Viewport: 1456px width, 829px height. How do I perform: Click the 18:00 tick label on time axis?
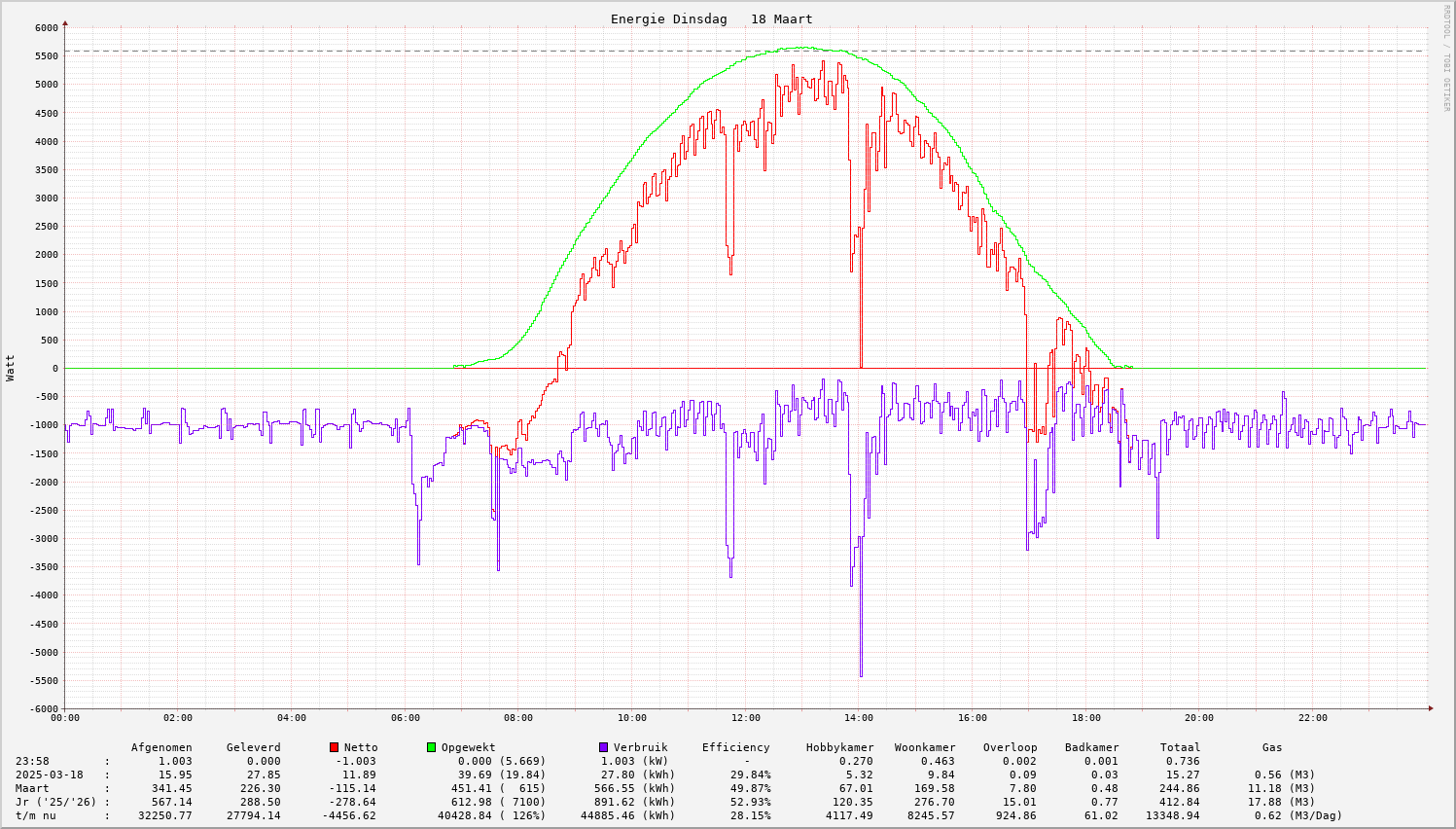pos(1085,718)
